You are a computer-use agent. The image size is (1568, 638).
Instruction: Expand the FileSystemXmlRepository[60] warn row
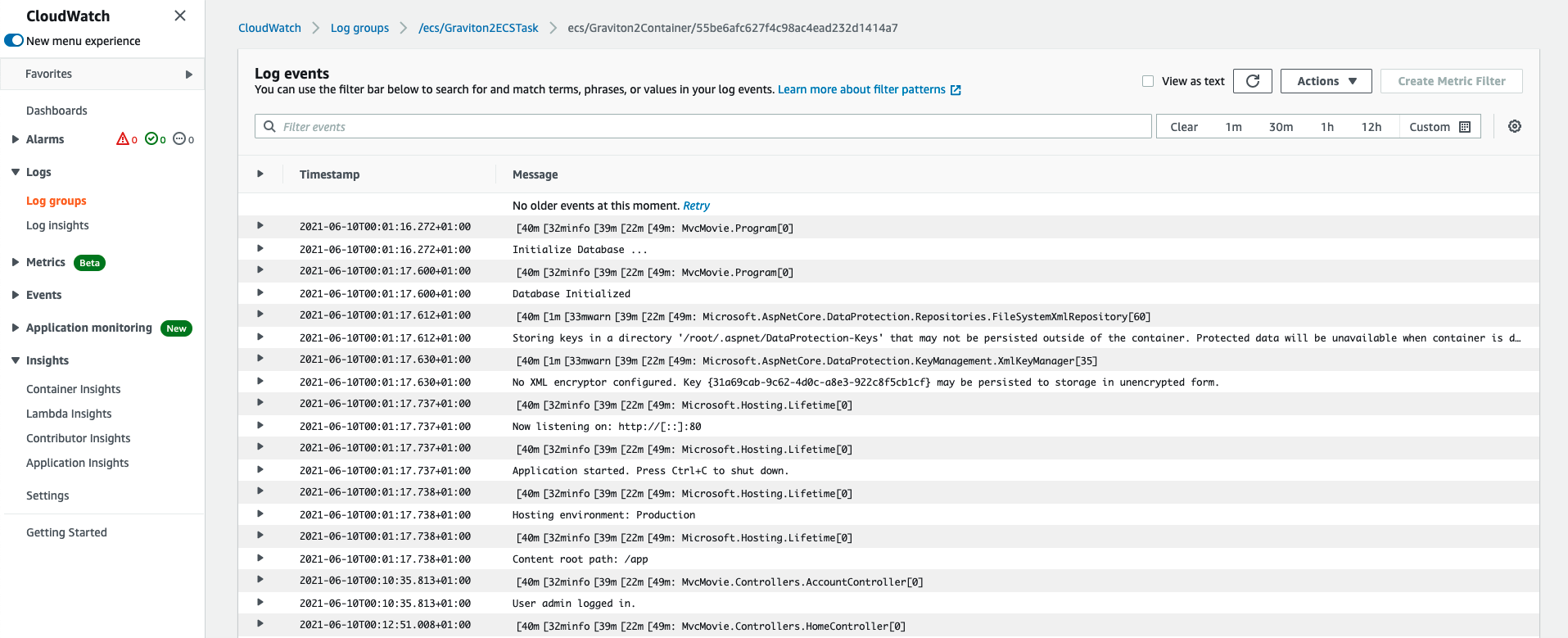[x=260, y=314]
